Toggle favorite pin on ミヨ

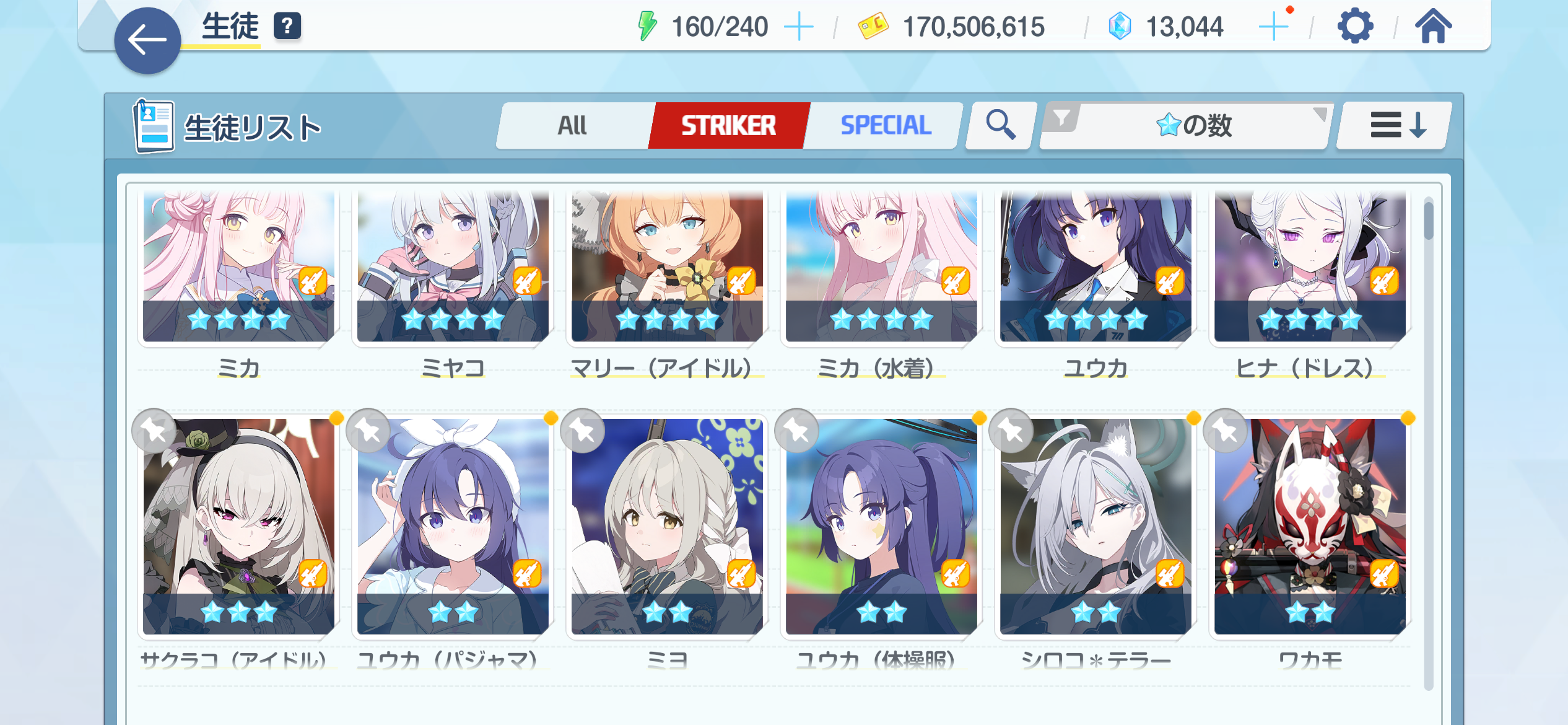pyautogui.click(x=582, y=431)
